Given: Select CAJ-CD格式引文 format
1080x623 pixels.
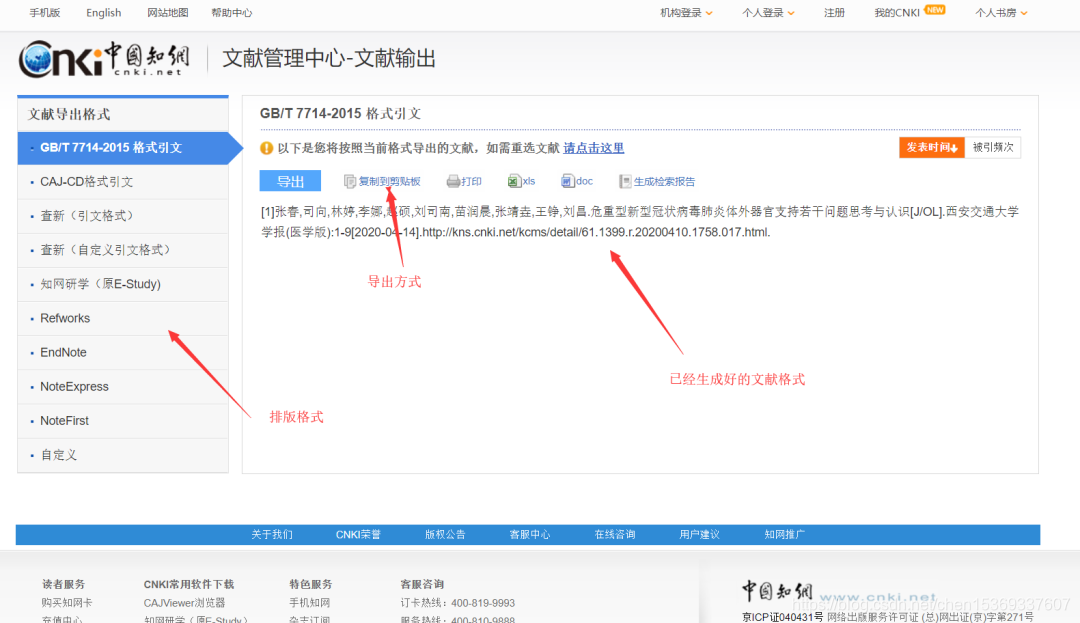Looking at the screenshot, I should tap(123, 182).
